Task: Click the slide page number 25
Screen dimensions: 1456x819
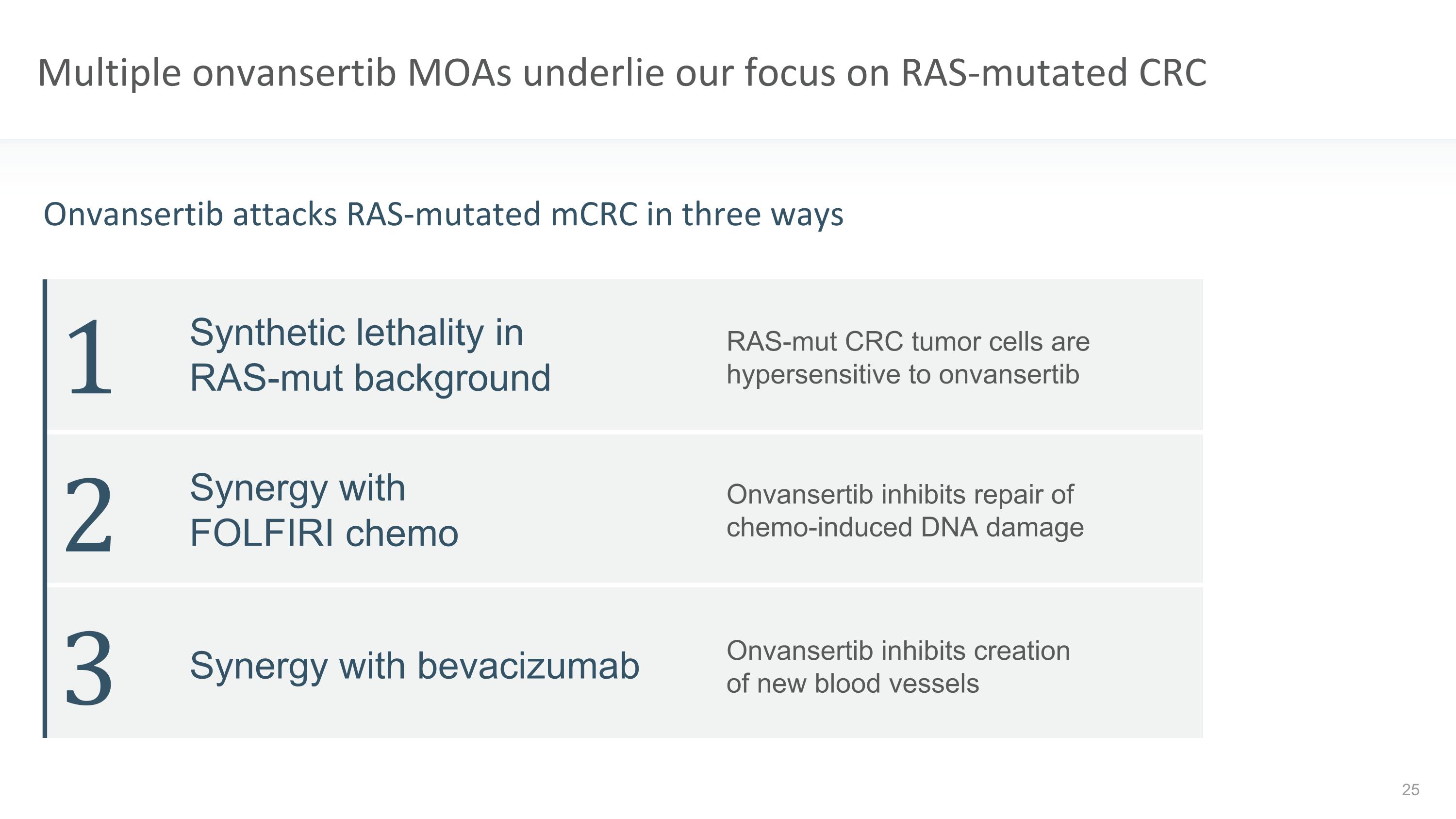Action: [1410, 789]
